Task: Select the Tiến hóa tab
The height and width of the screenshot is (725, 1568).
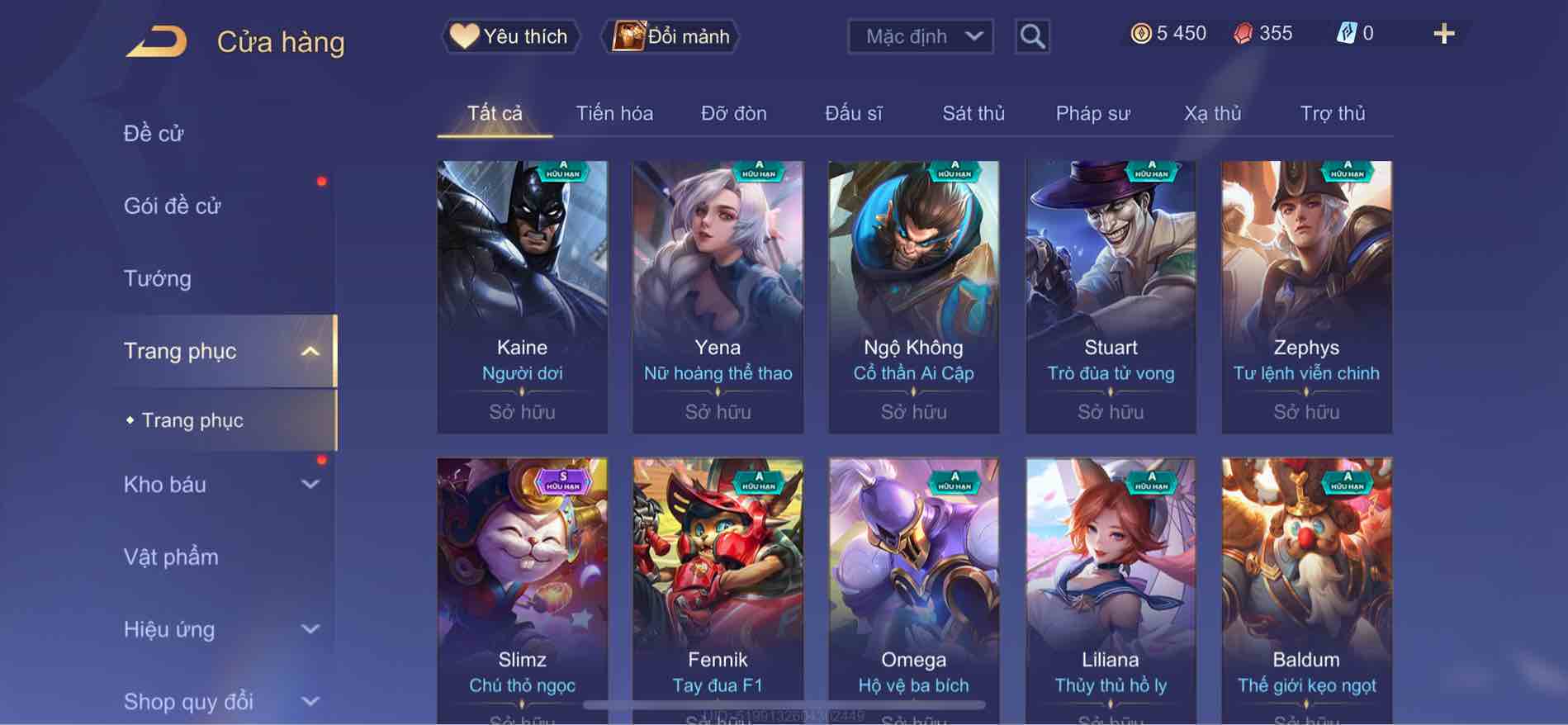Action: pyautogui.click(x=614, y=113)
